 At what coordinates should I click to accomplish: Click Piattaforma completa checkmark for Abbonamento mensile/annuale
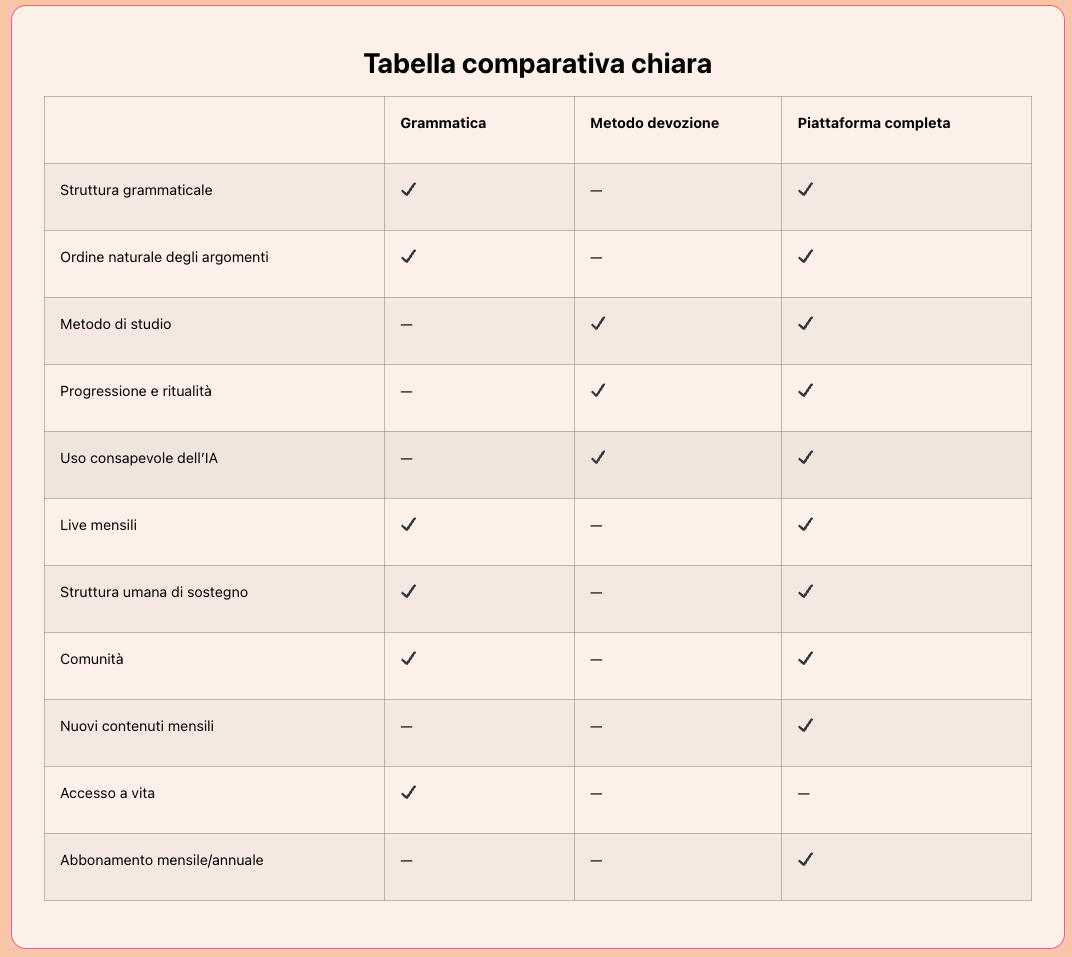pos(806,859)
